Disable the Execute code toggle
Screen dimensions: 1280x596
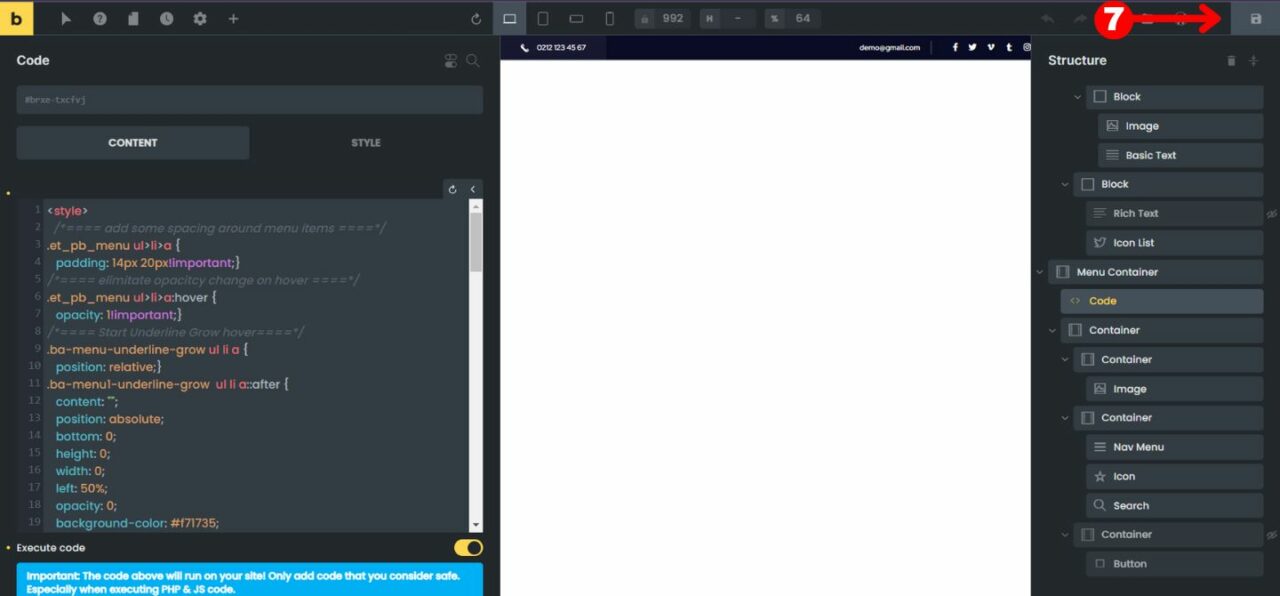[466, 547]
